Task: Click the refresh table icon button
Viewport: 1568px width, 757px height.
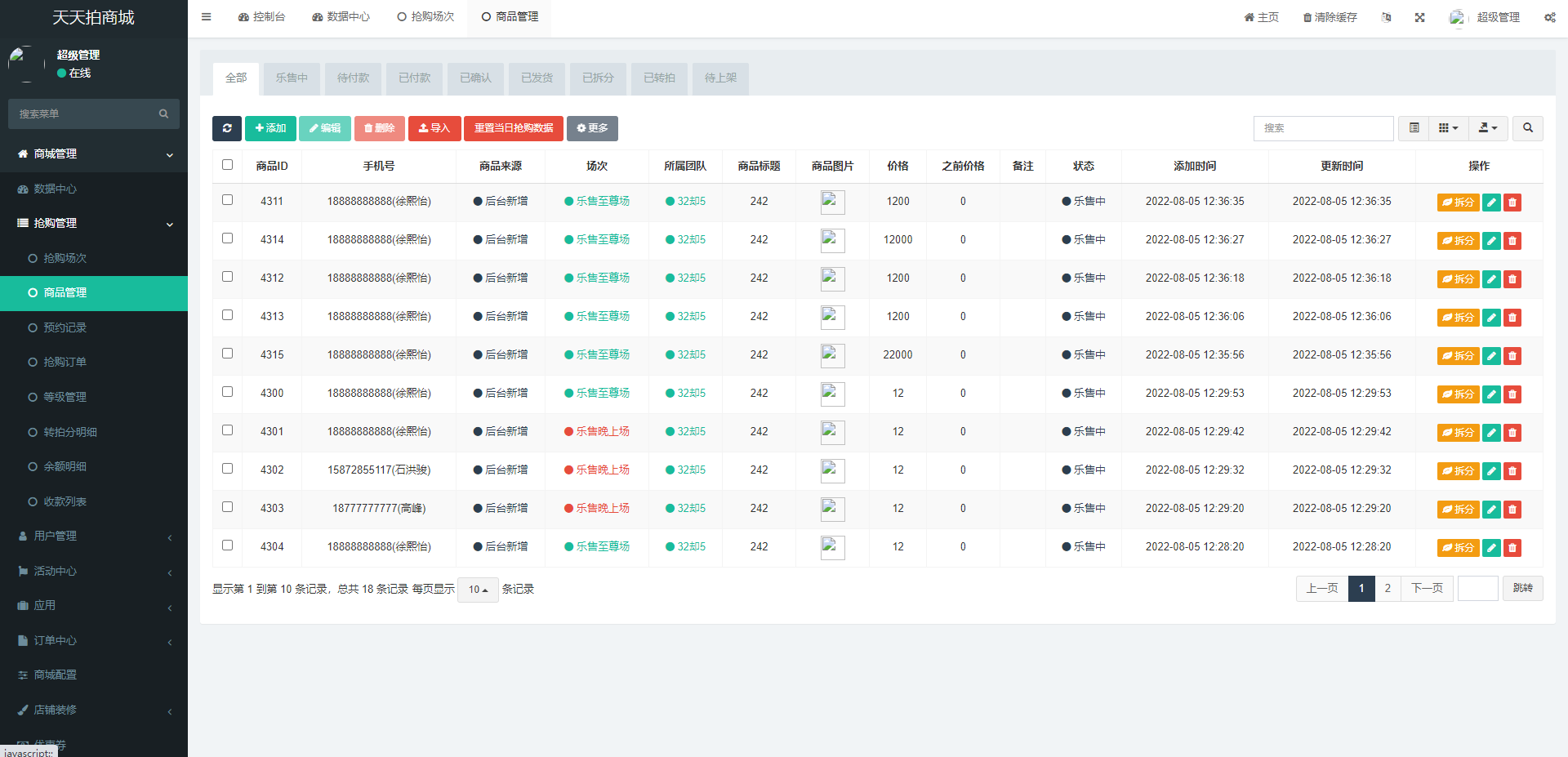Action: point(226,128)
